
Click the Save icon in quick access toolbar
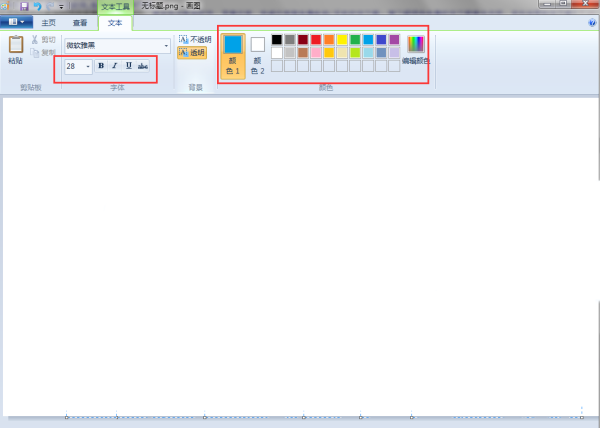click(24, 6)
